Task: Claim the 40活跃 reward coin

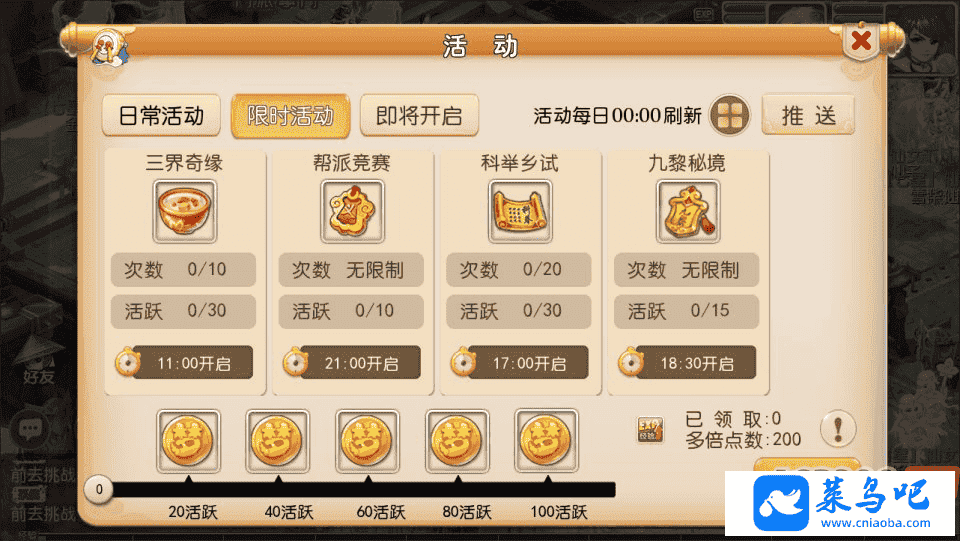Action: tap(277, 441)
